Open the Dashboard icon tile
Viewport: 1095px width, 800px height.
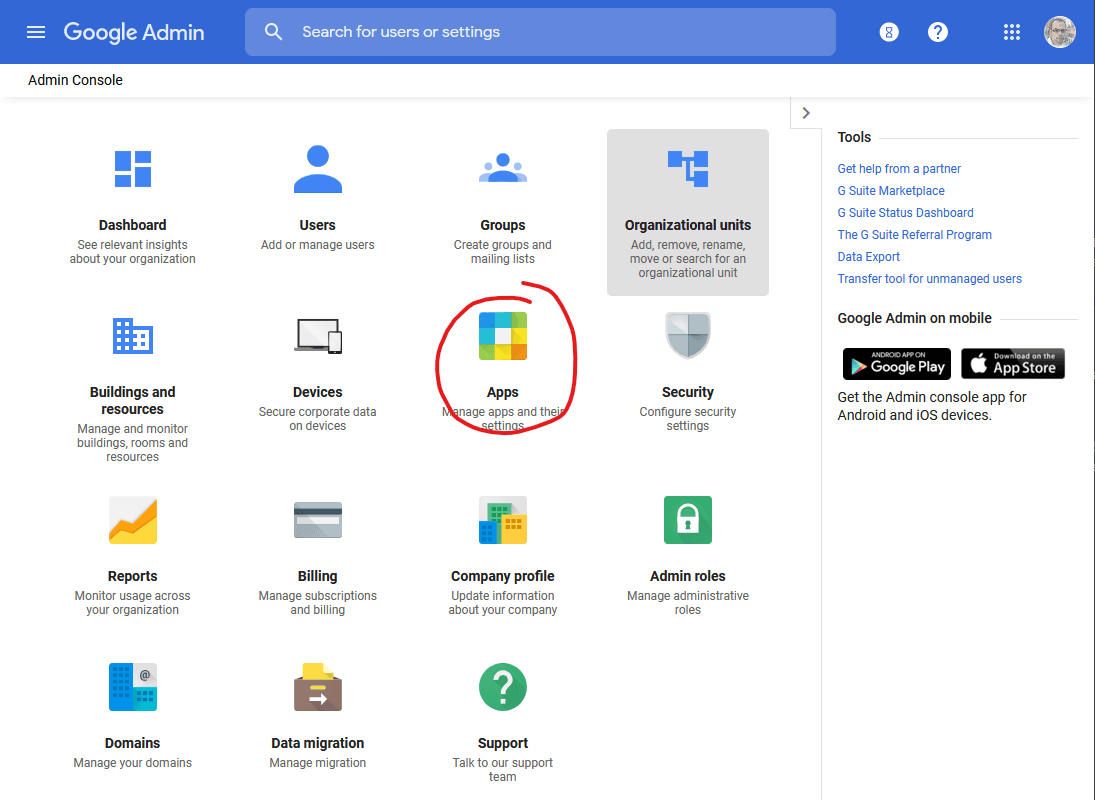tap(132, 169)
